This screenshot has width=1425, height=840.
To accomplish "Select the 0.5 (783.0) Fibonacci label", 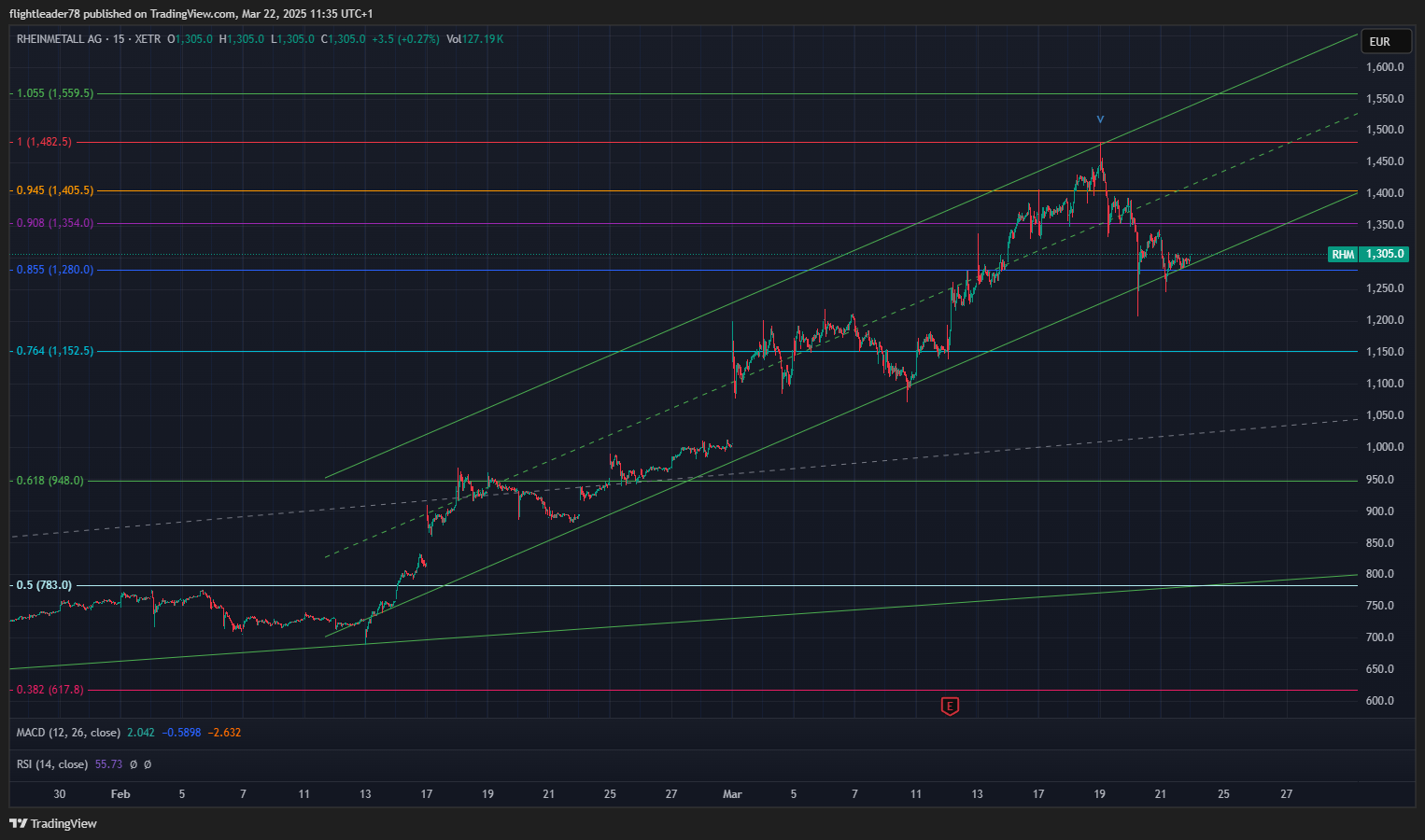I will pyautogui.click(x=44, y=585).
